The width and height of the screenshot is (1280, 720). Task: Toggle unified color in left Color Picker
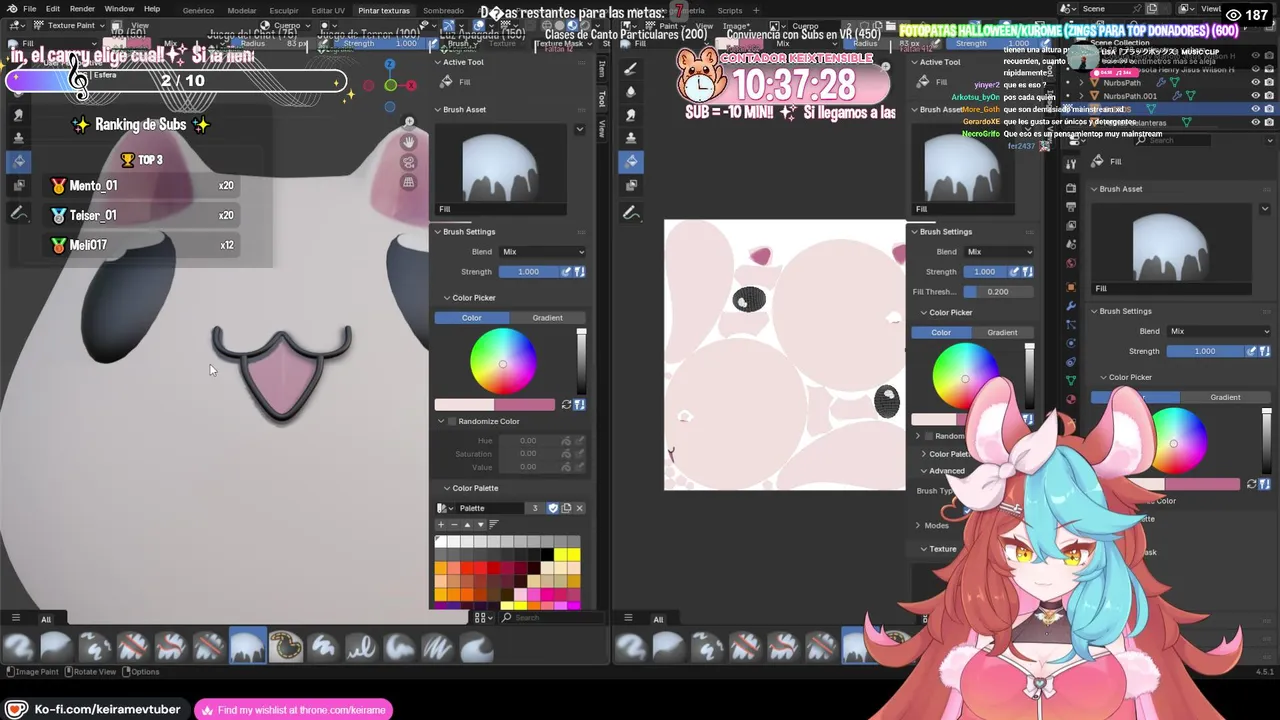pos(579,405)
